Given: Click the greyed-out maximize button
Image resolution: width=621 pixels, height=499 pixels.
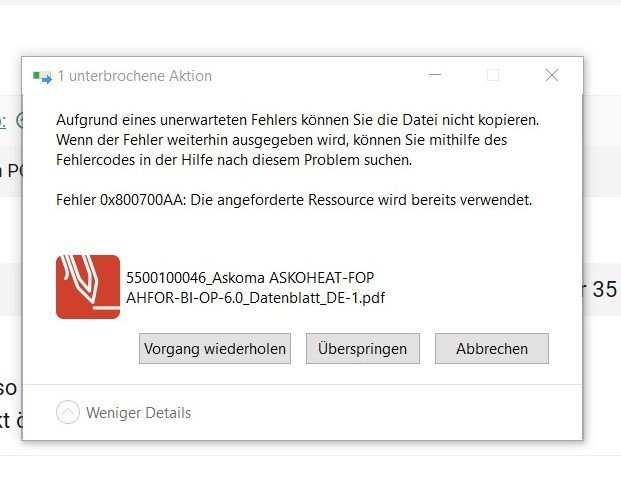Looking at the screenshot, I should (x=492, y=75).
